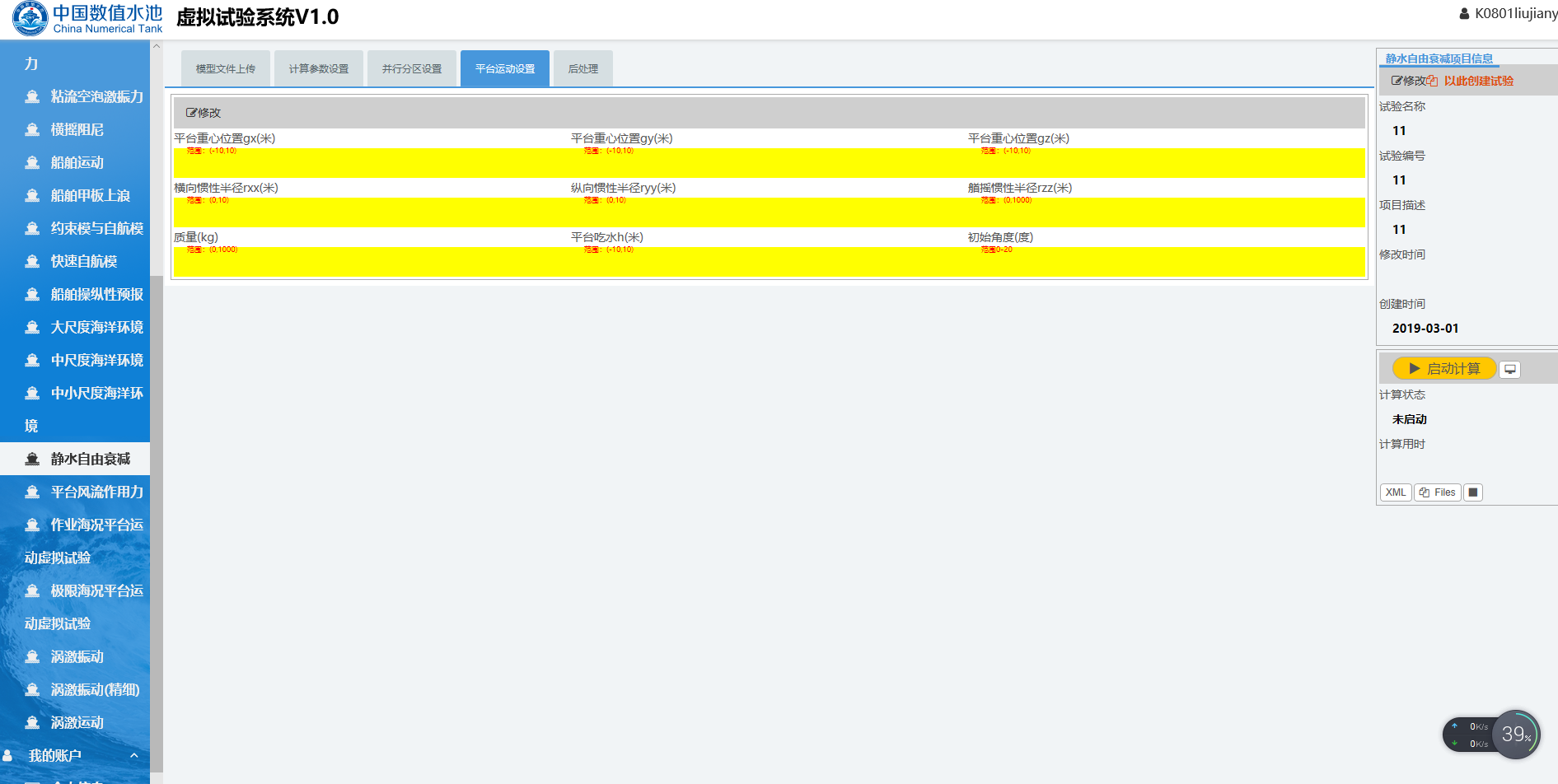Switch to the 模型文件上传 tab
This screenshot has width=1558, height=784.
[226, 68]
